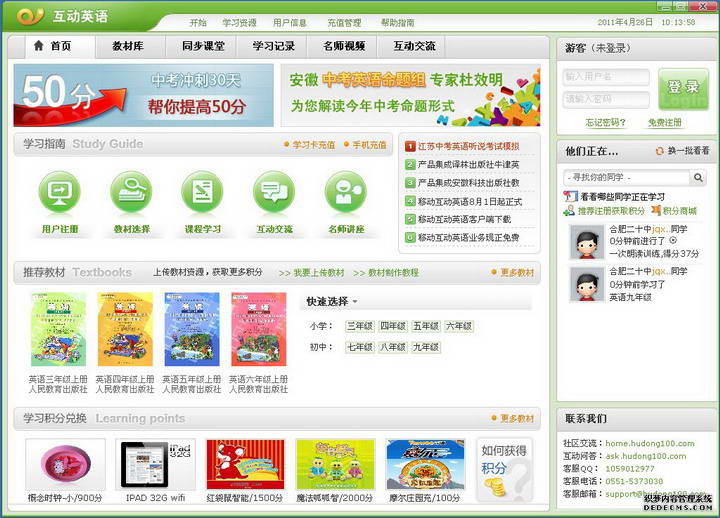This screenshot has height=518, width=720.
Task: Click the 学习卡充值 link
Action: click(314, 145)
